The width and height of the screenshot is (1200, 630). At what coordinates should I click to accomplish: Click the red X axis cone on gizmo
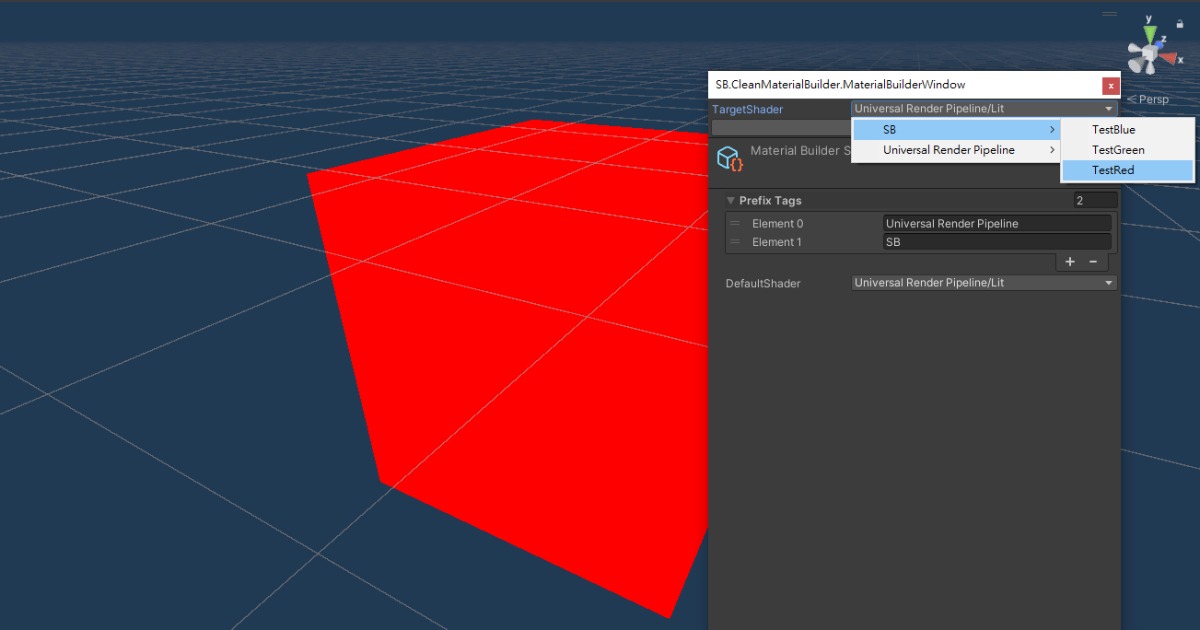point(1168,59)
